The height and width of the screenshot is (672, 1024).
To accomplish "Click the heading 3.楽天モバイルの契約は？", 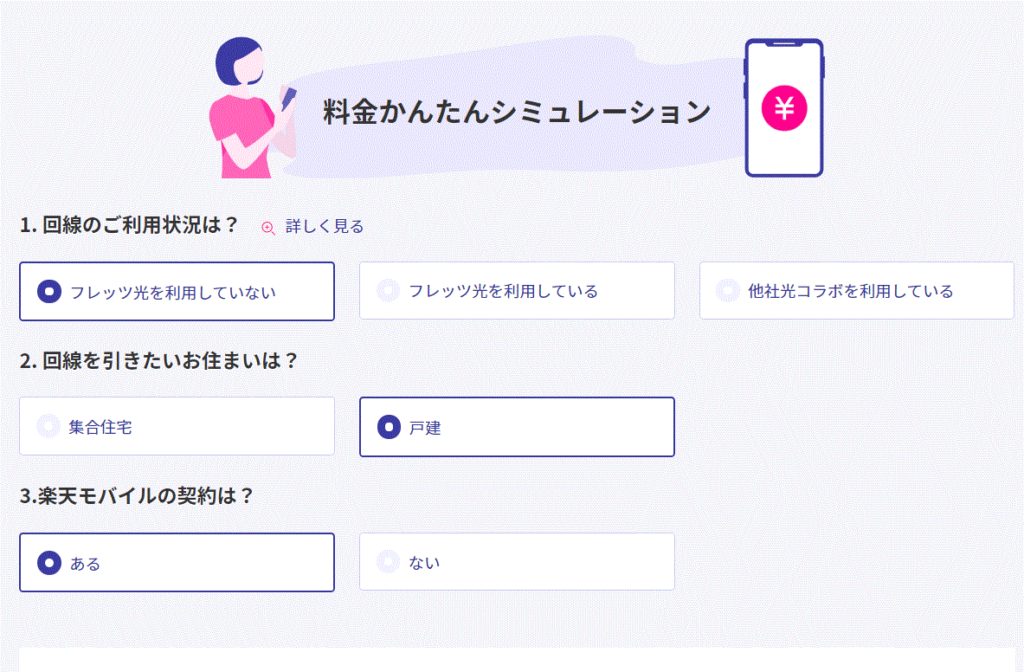I will [136, 496].
